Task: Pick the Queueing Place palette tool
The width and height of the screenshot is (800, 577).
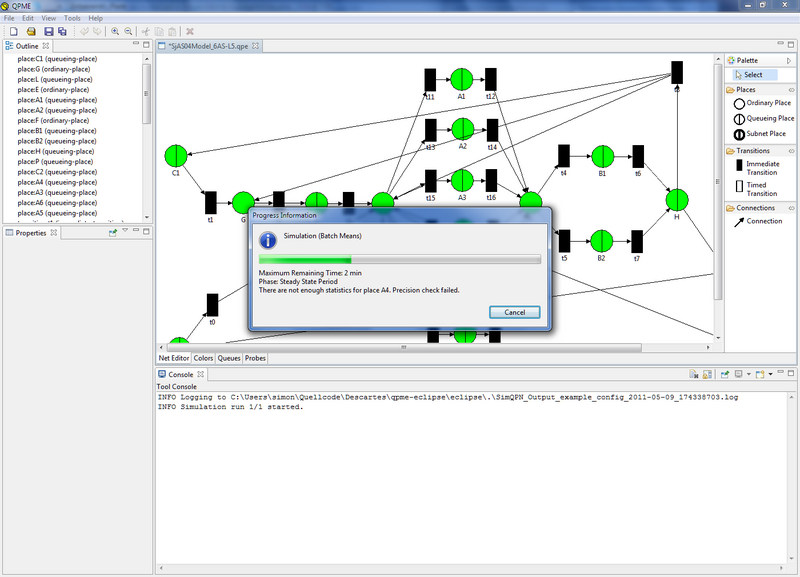Action: (x=760, y=118)
